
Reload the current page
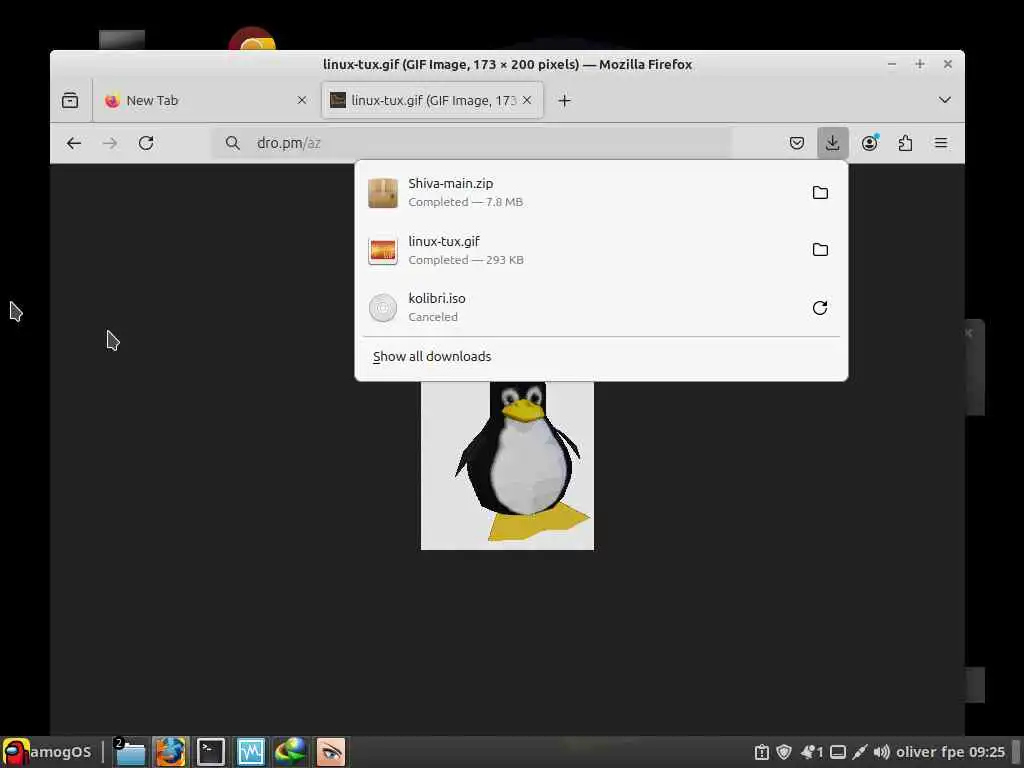(146, 143)
